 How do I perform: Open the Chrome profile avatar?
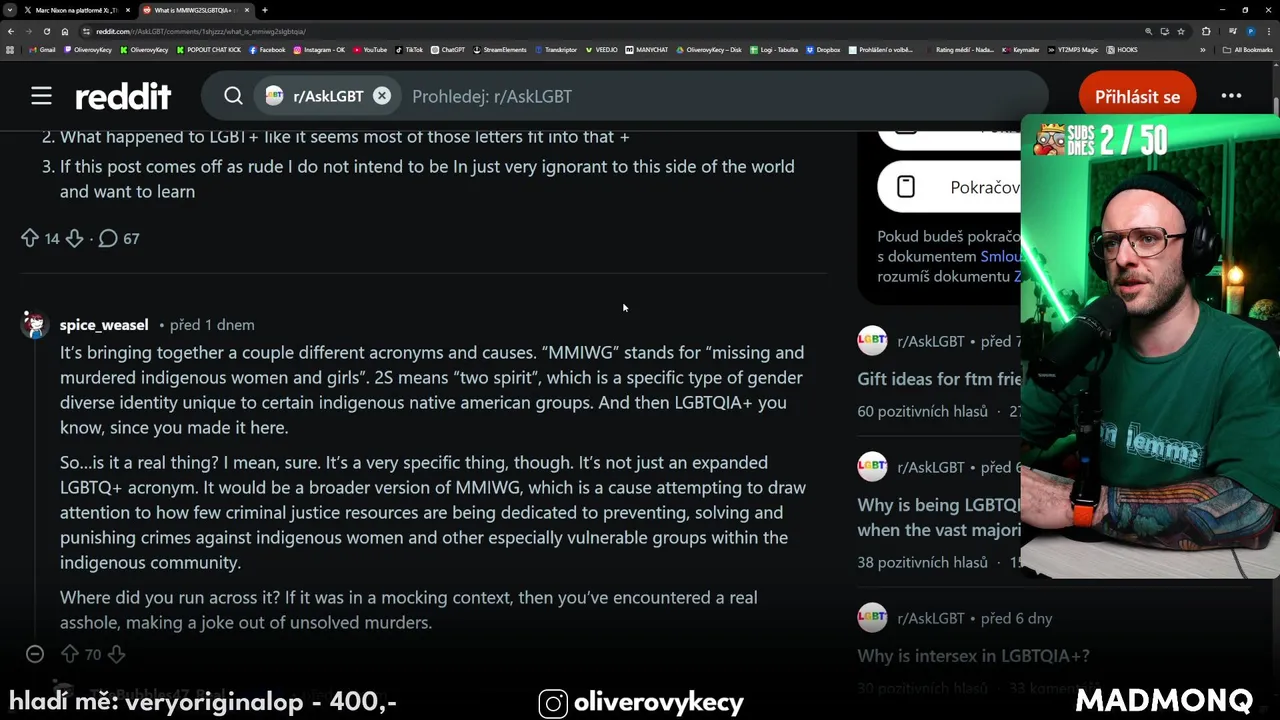point(1250,31)
